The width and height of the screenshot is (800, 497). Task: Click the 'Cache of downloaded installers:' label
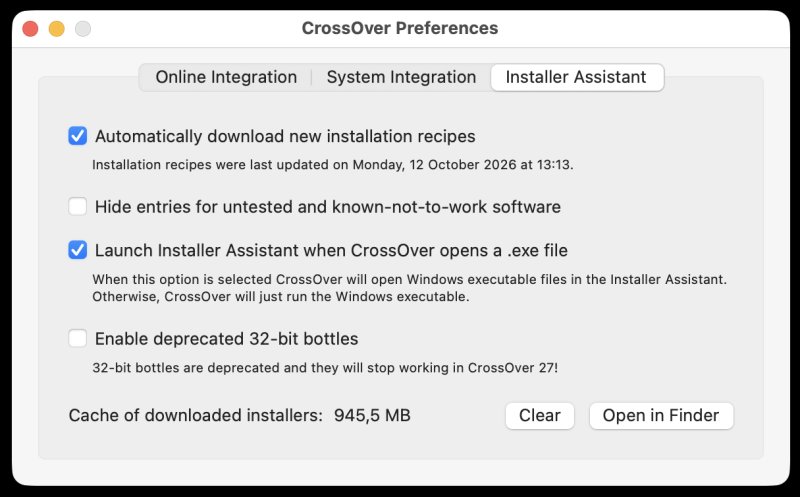pos(196,415)
